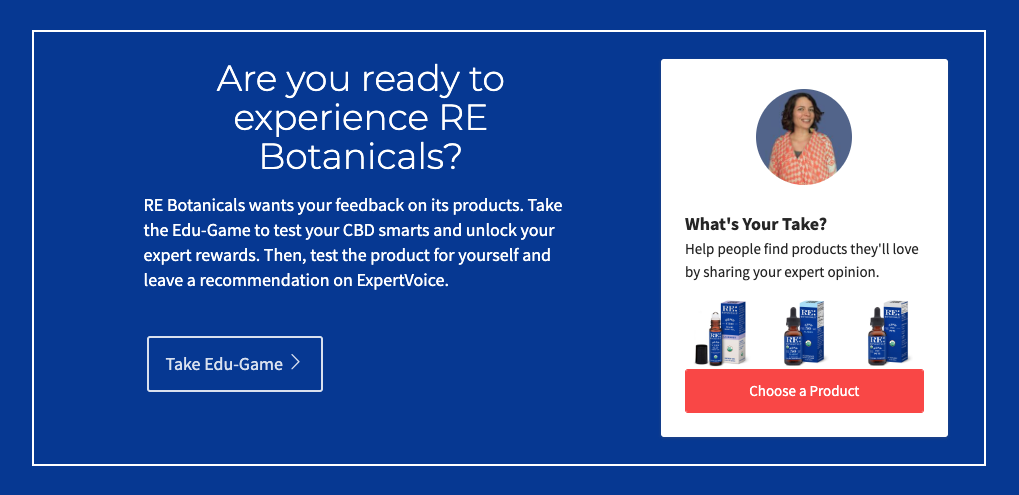The image size is (1019, 495).
Task: Click the 'Are you ready to experience' headline
Action: click(361, 118)
